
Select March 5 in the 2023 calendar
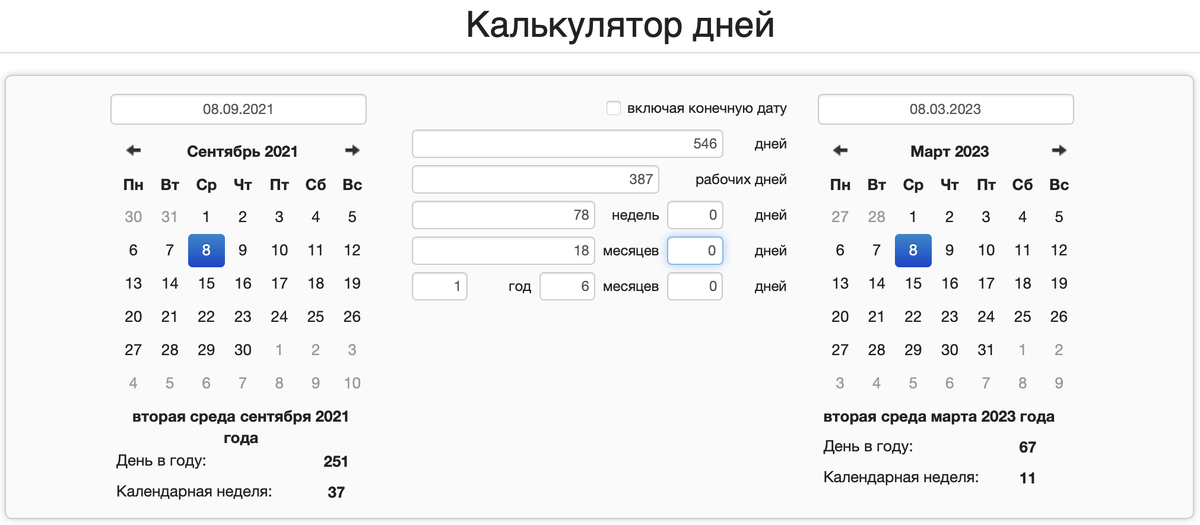coord(1059,217)
